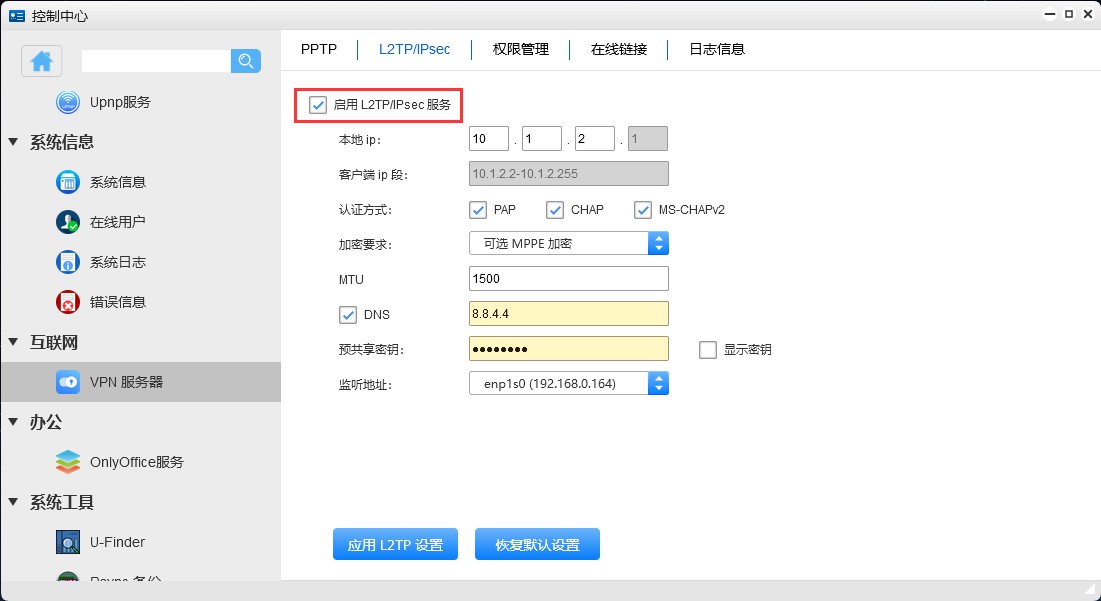The image size is (1101, 601).
Task: Open the Upnp服务 settings
Action: pyautogui.click(x=110, y=101)
